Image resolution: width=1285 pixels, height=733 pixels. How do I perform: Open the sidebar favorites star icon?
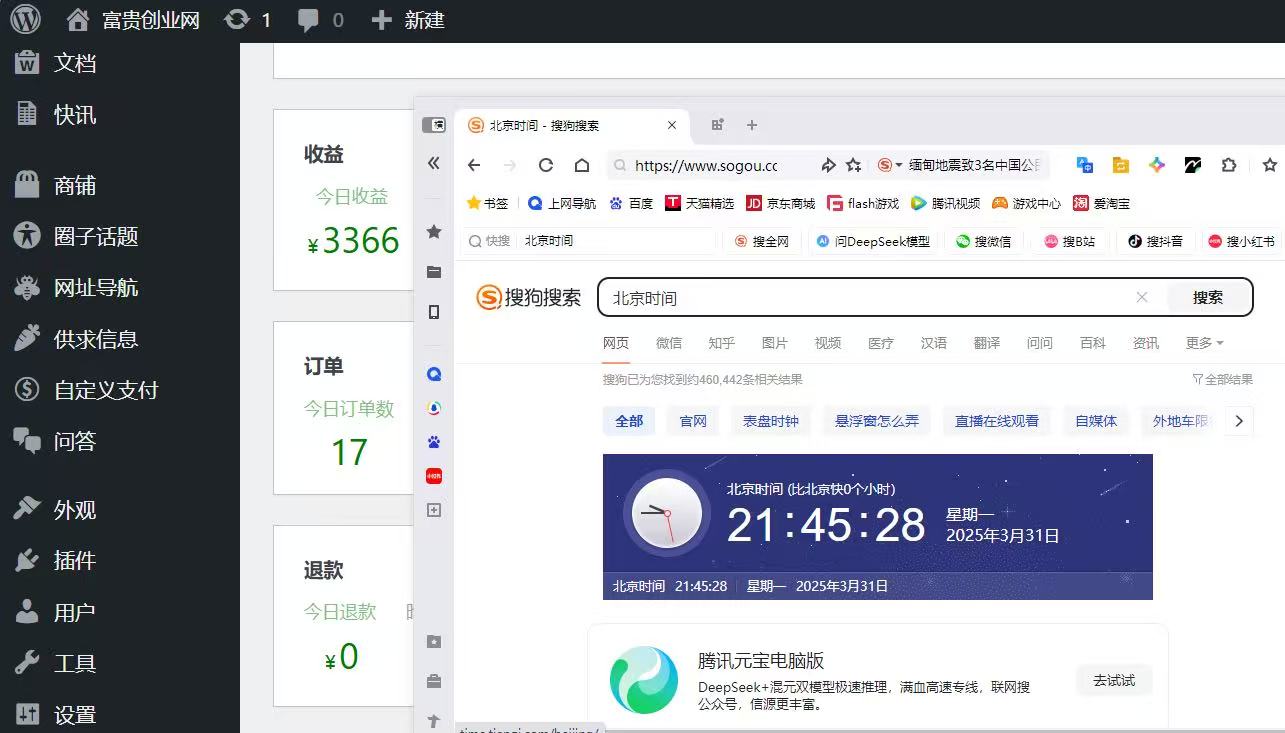(x=434, y=232)
